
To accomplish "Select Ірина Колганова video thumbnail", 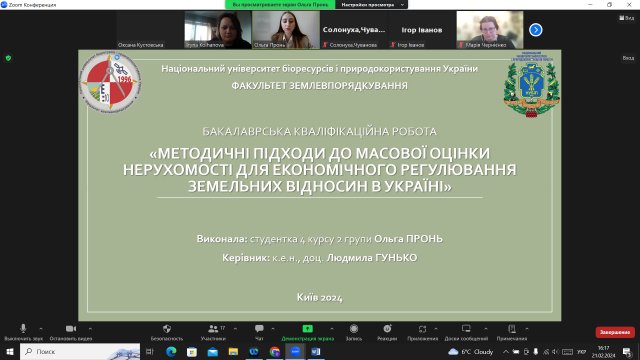I will (x=218, y=30).
